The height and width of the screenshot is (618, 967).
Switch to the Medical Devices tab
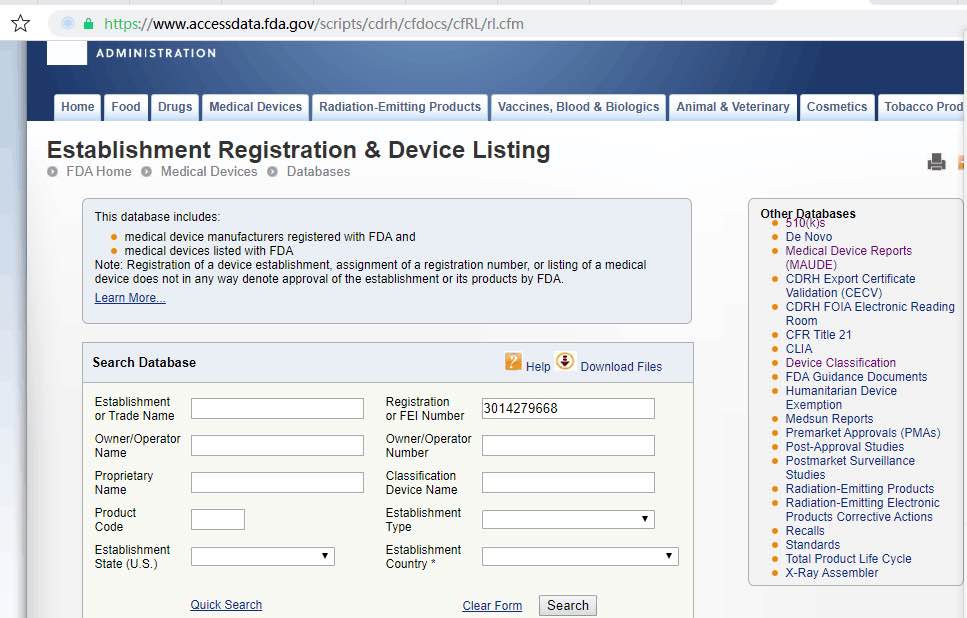click(255, 107)
